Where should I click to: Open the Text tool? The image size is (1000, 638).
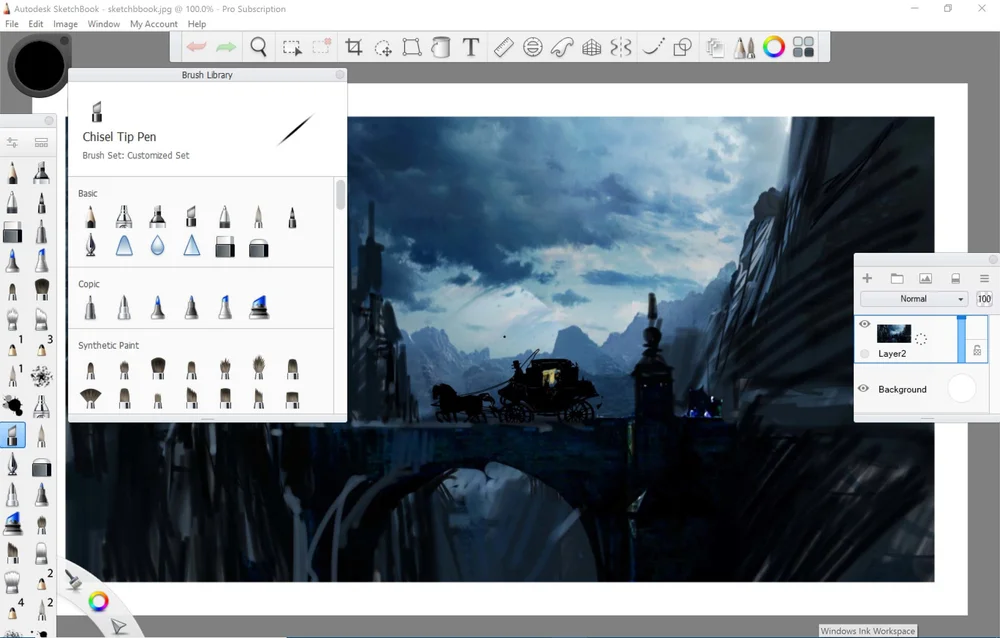click(470, 47)
